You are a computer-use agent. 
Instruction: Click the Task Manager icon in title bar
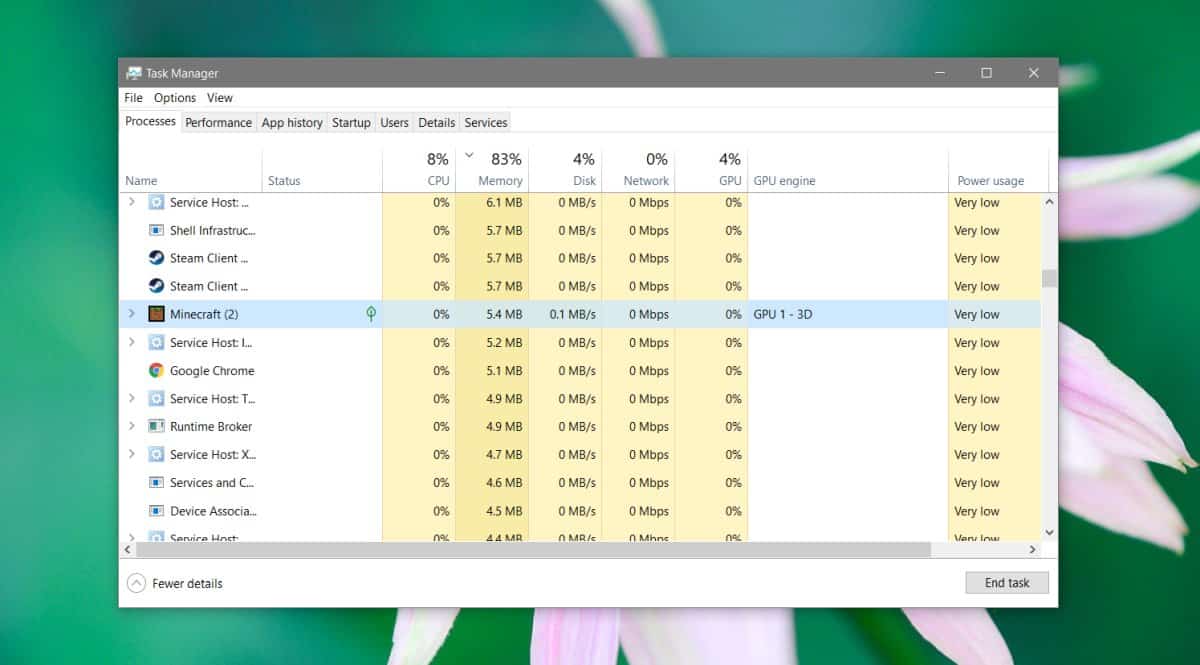134,72
